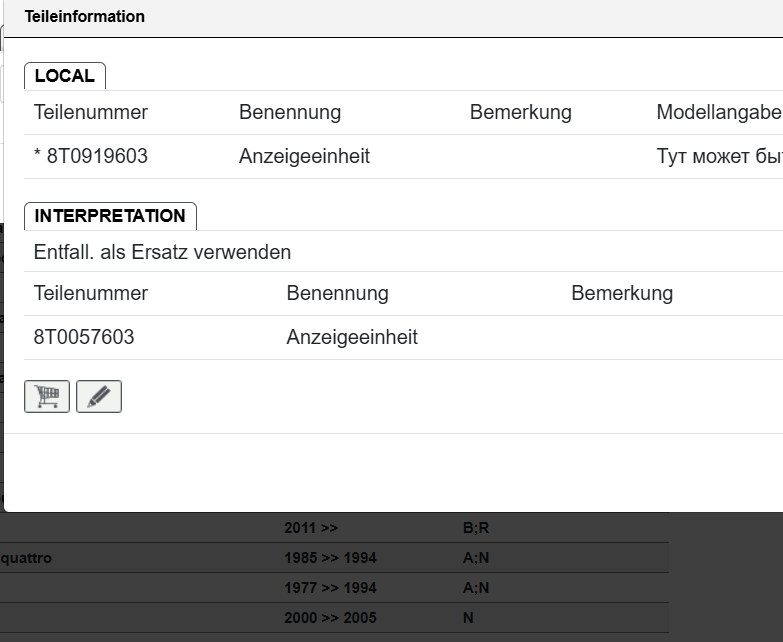The height and width of the screenshot is (642, 783).
Task: Click the Teilenummer header under INTERPRETATION
Action: point(91,294)
